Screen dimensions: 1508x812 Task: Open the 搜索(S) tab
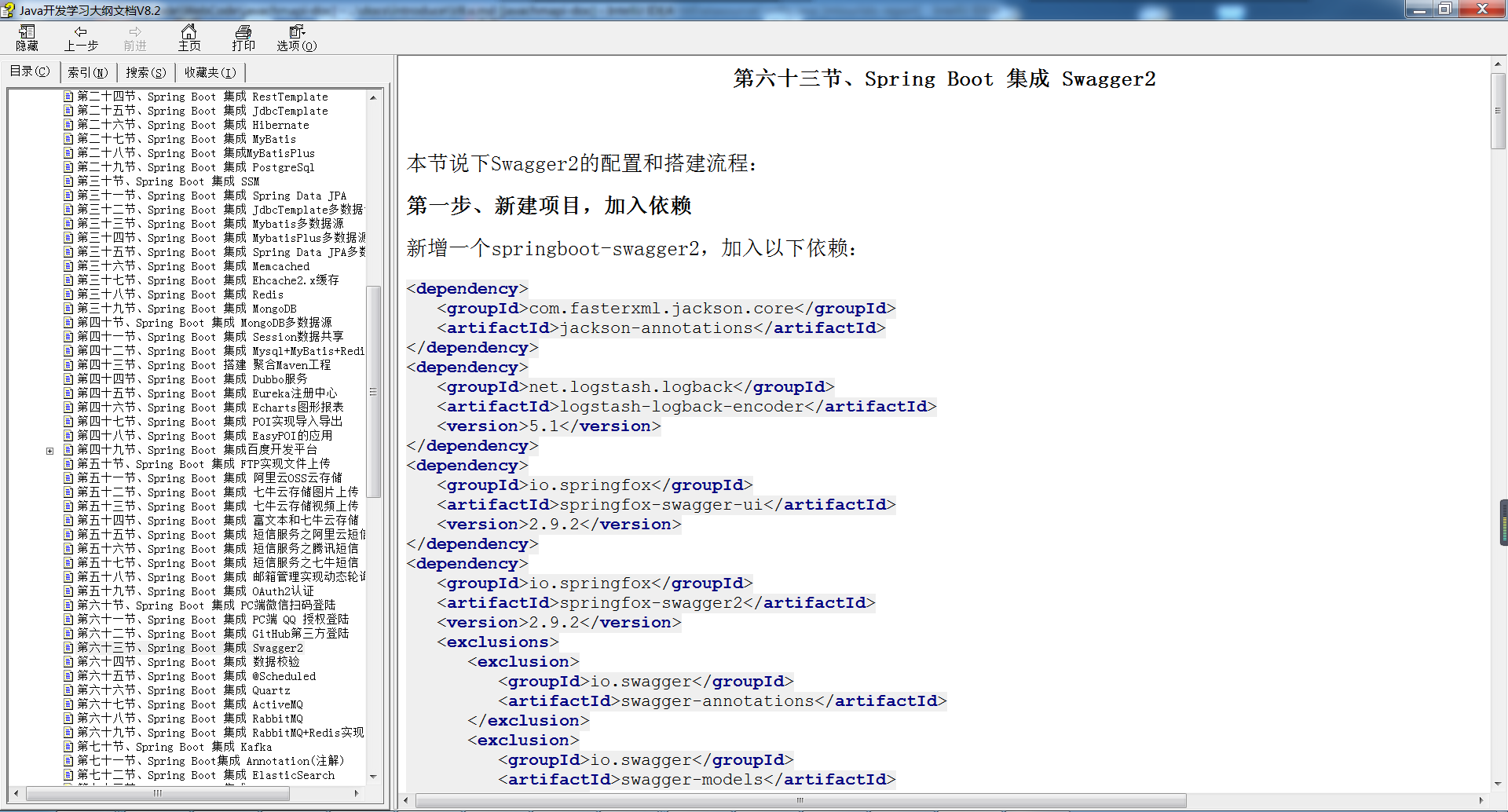(x=146, y=72)
